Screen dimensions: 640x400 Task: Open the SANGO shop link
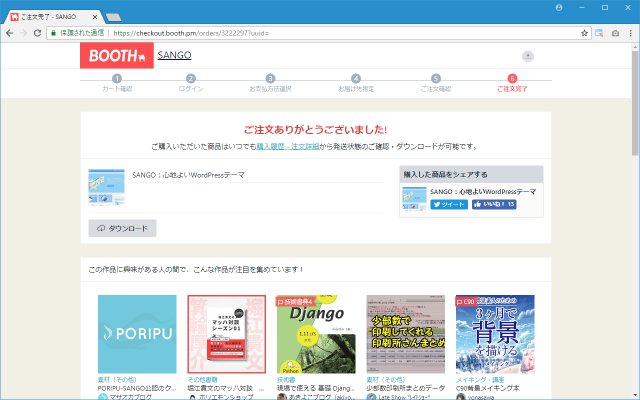(174, 55)
